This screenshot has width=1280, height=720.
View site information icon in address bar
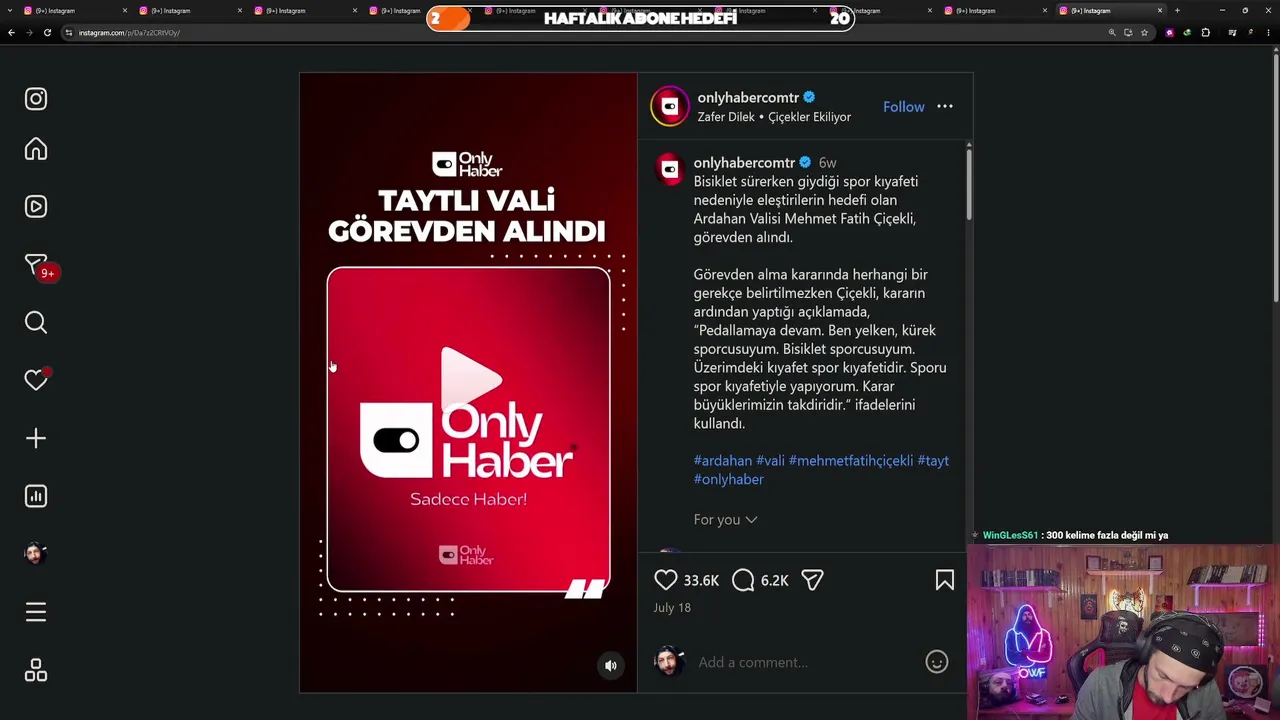tap(68, 33)
